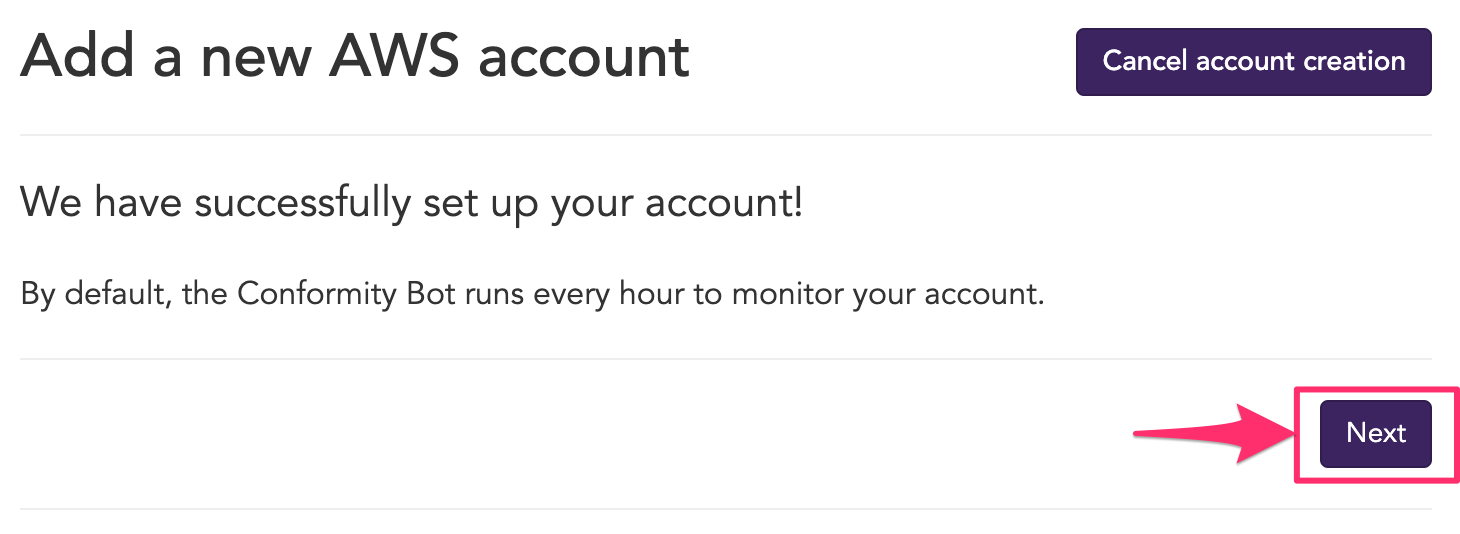Click the word "Add" in the title
Viewport: 1460px width, 534px height.
click(x=78, y=56)
